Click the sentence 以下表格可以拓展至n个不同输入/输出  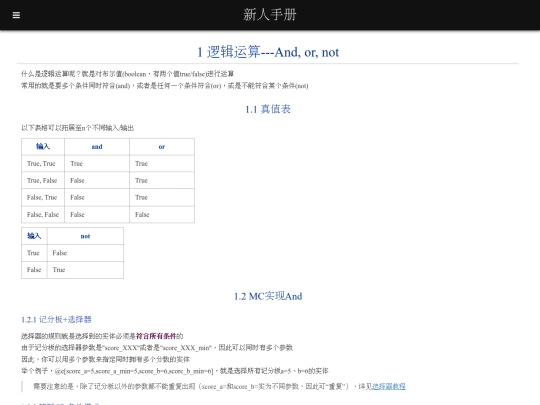tap(77, 128)
